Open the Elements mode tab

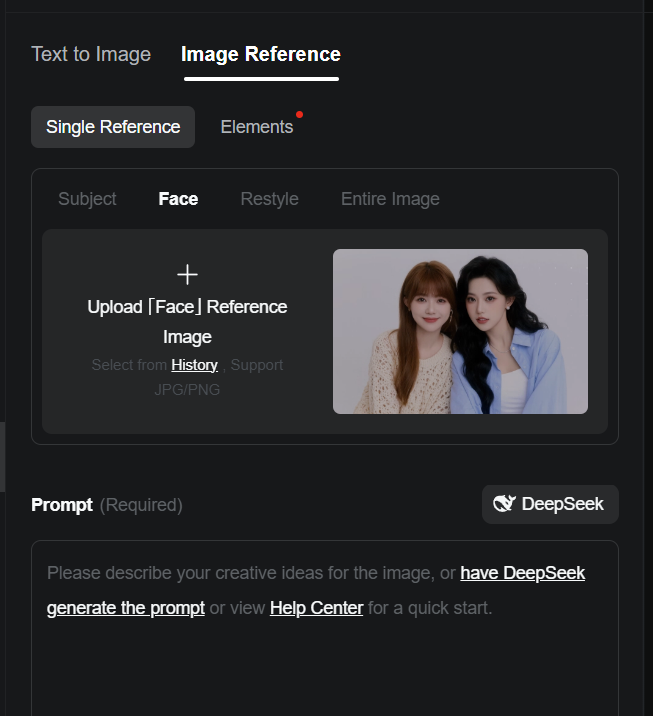257,127
